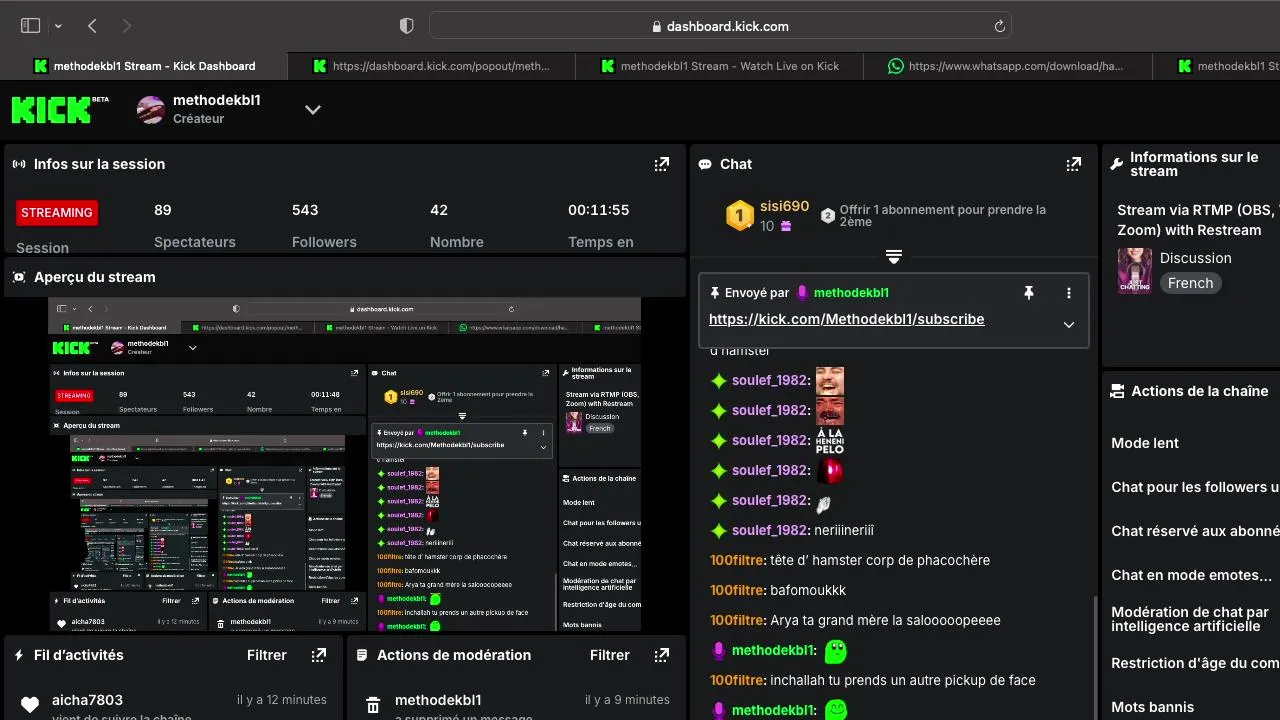
Task: Click the lightning icon beside Fil d'activités
Action: point(19,655)
